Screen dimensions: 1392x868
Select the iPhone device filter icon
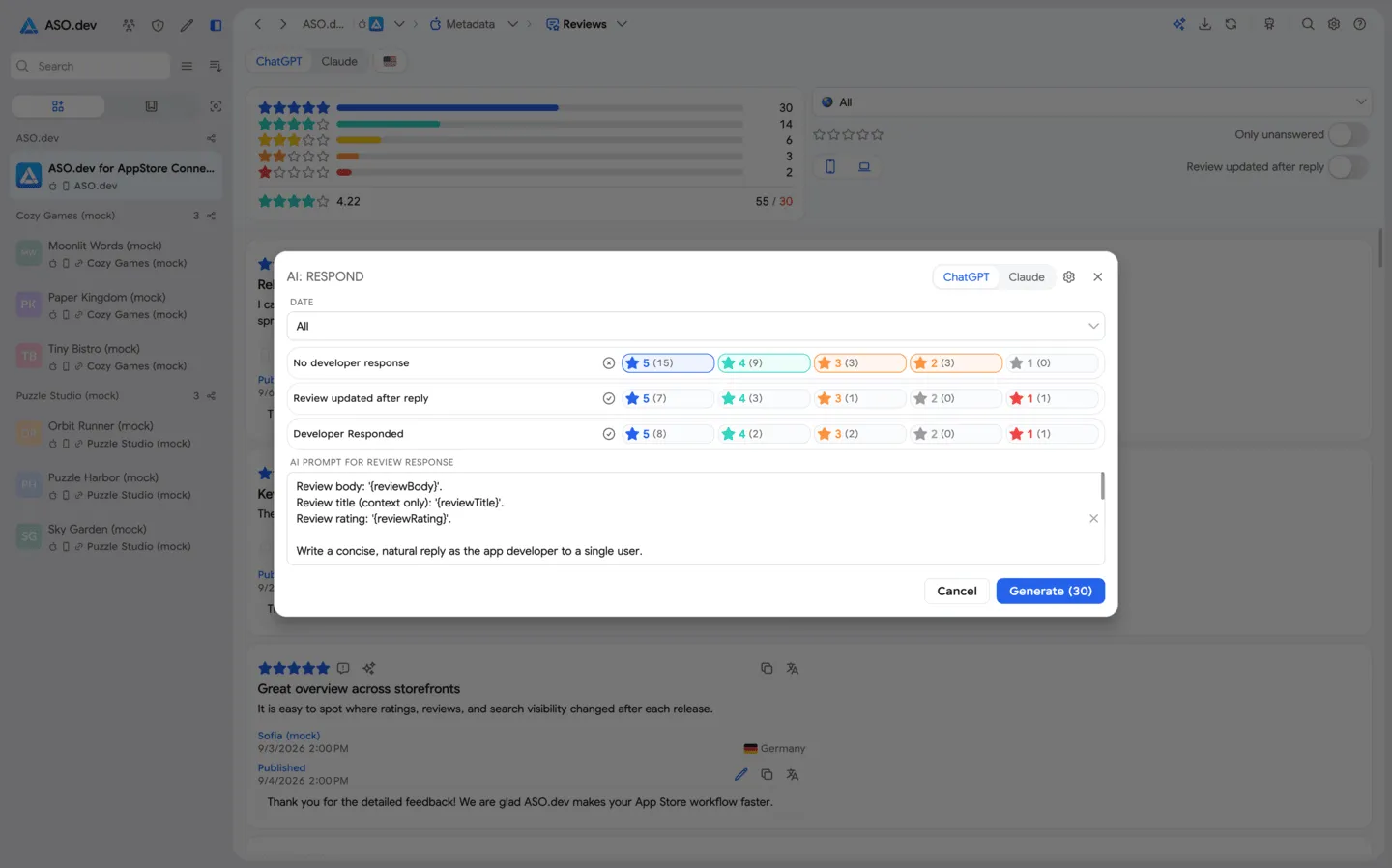830,166
